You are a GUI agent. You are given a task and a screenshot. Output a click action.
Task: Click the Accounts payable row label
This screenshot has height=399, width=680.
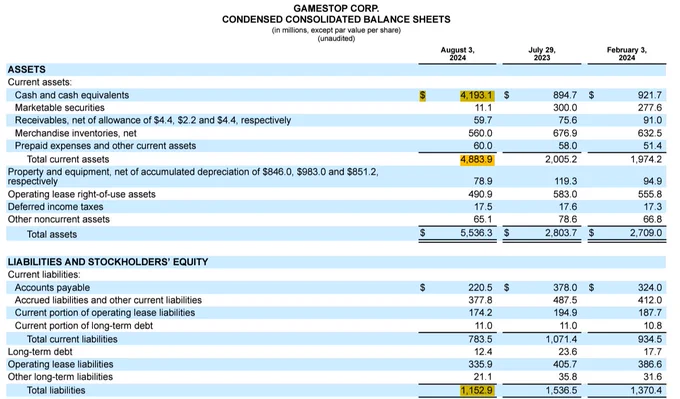52,288
